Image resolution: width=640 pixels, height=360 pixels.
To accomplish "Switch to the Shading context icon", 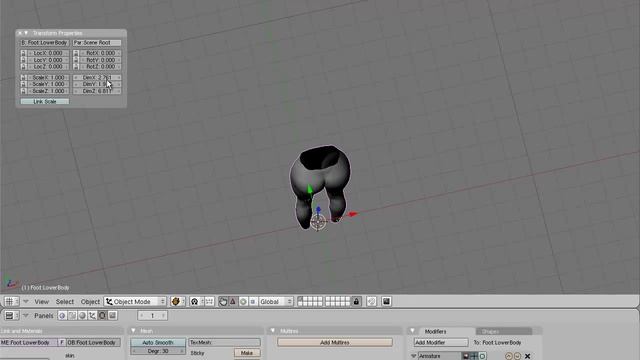I will pos(82,316).
